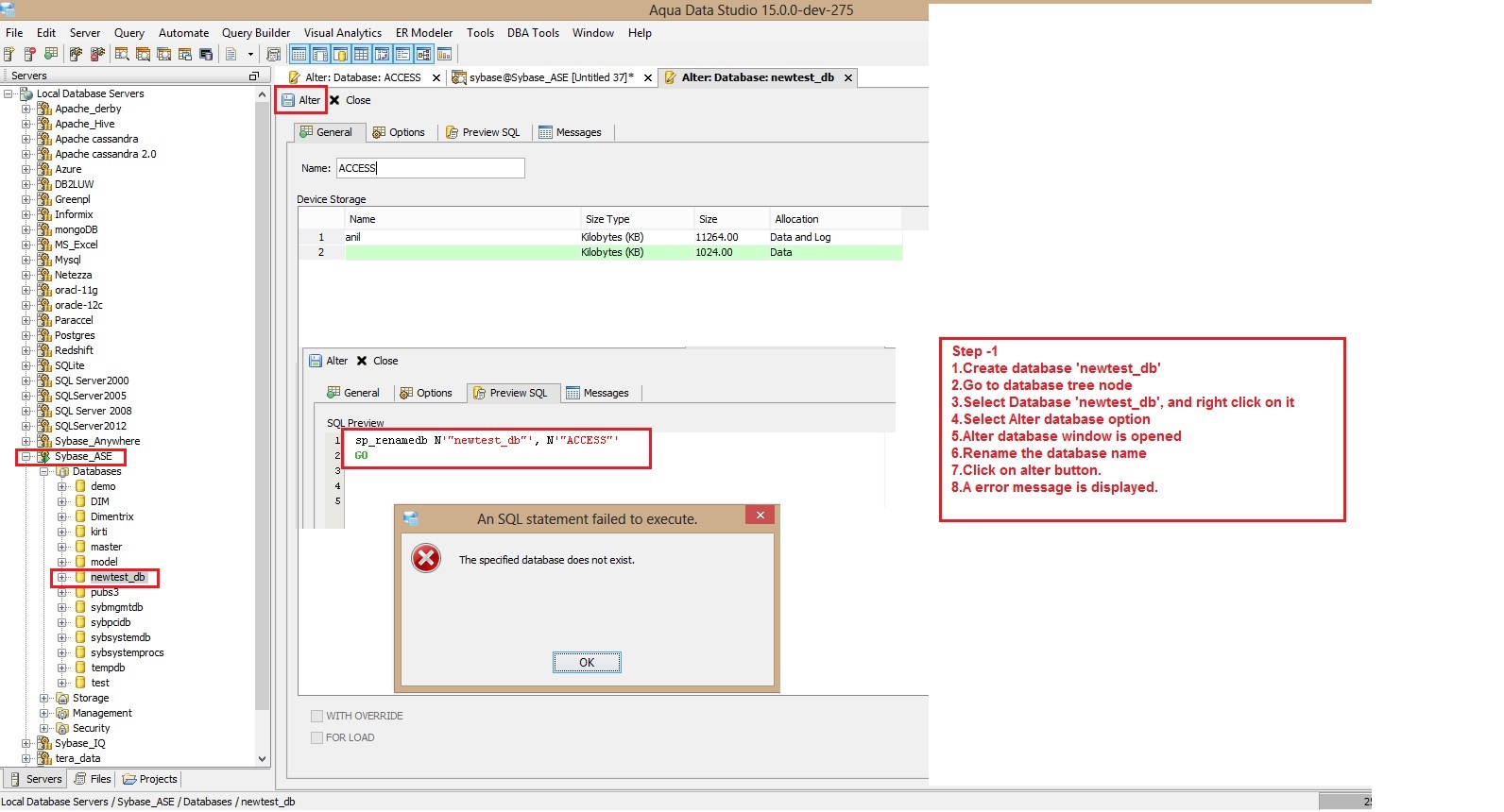Screen dimensions: 1504x812
Task: Open the dropdown arrow beside the document icon
Action: pyautogui.click(x=250, y=54)
